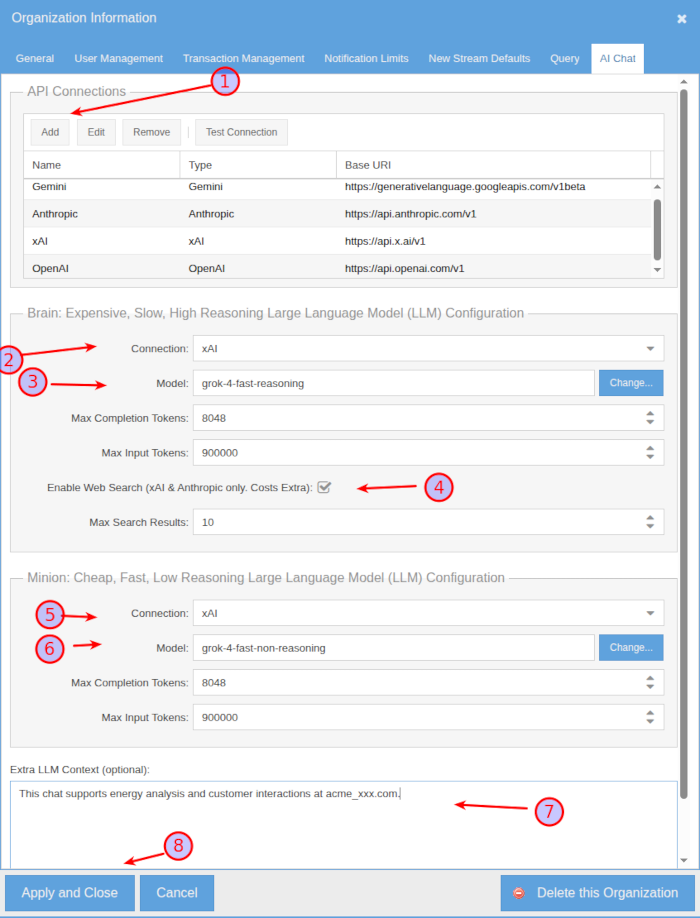This screenshot has height=918, width=700.
Task: Go to the New Stream Defaults tab
Action: [479, 58]
